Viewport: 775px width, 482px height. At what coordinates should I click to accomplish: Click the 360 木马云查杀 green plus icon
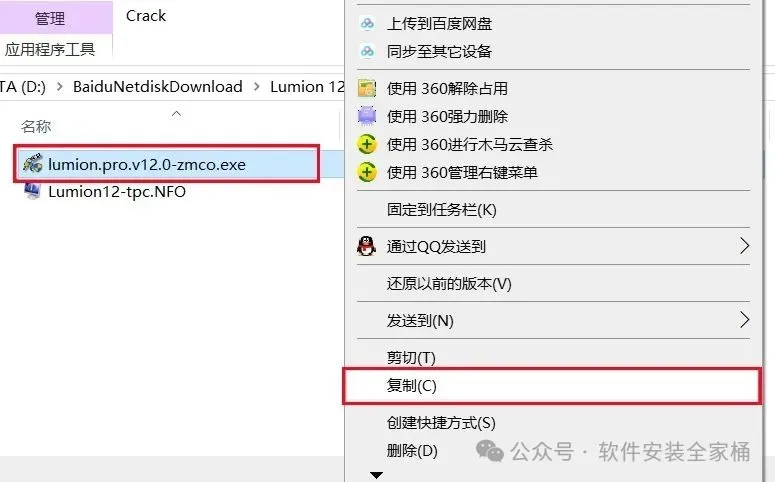pos(367,144)
